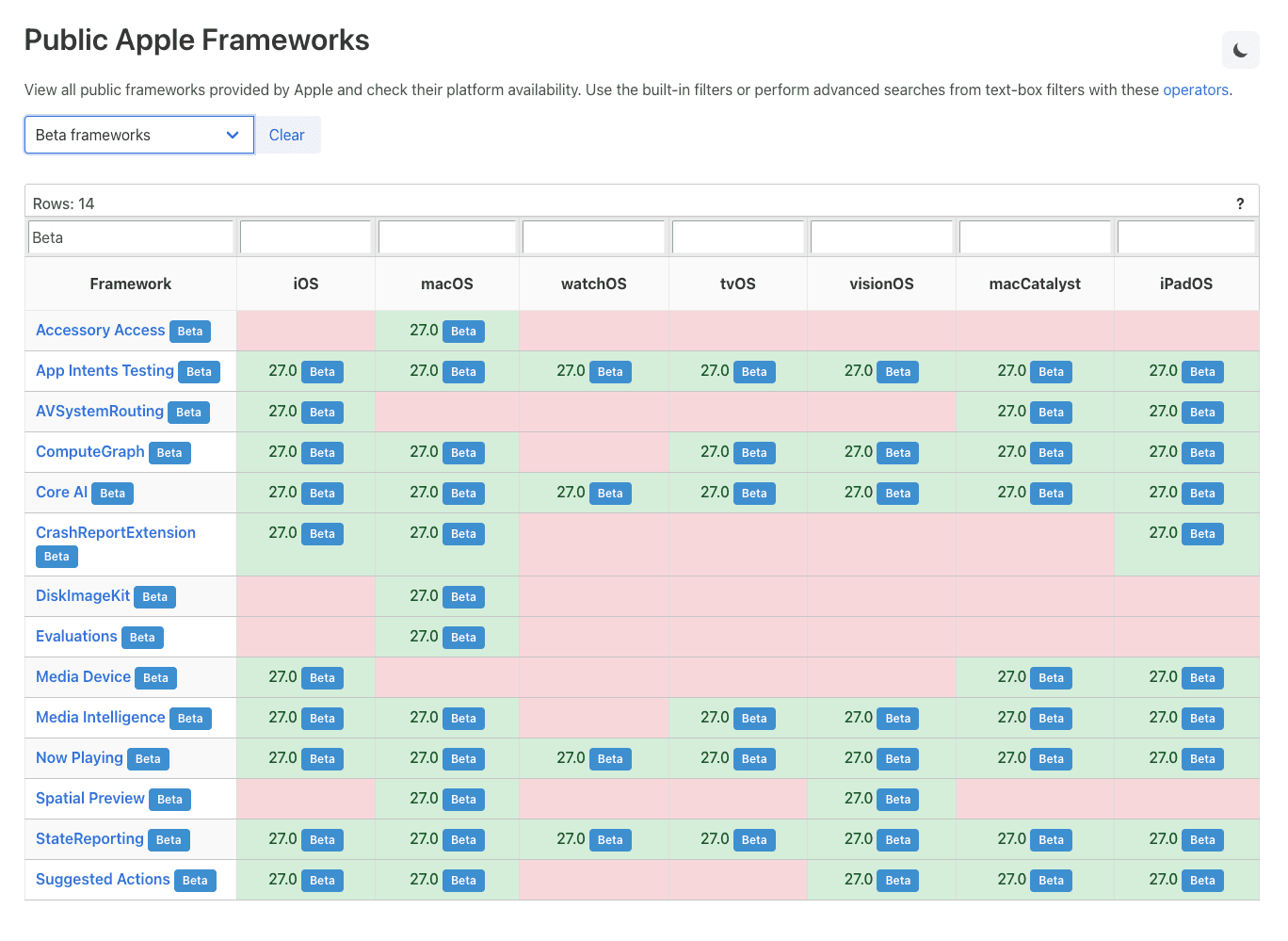Click the Beta badge next to Suggested Actions

coord(195,881)
